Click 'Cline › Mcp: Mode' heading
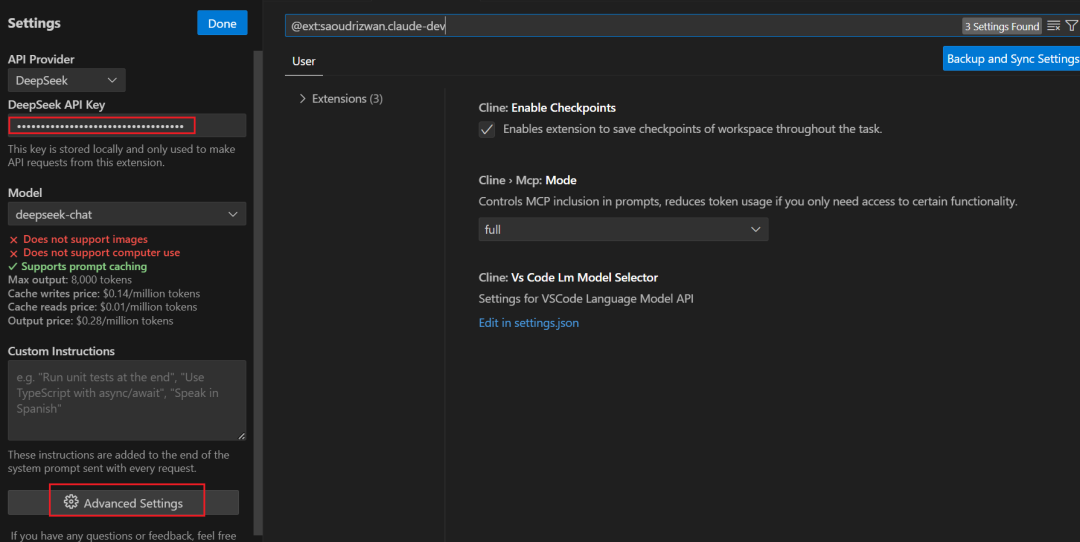Viewport: 1080px width, 542px height. coord(528,180)
